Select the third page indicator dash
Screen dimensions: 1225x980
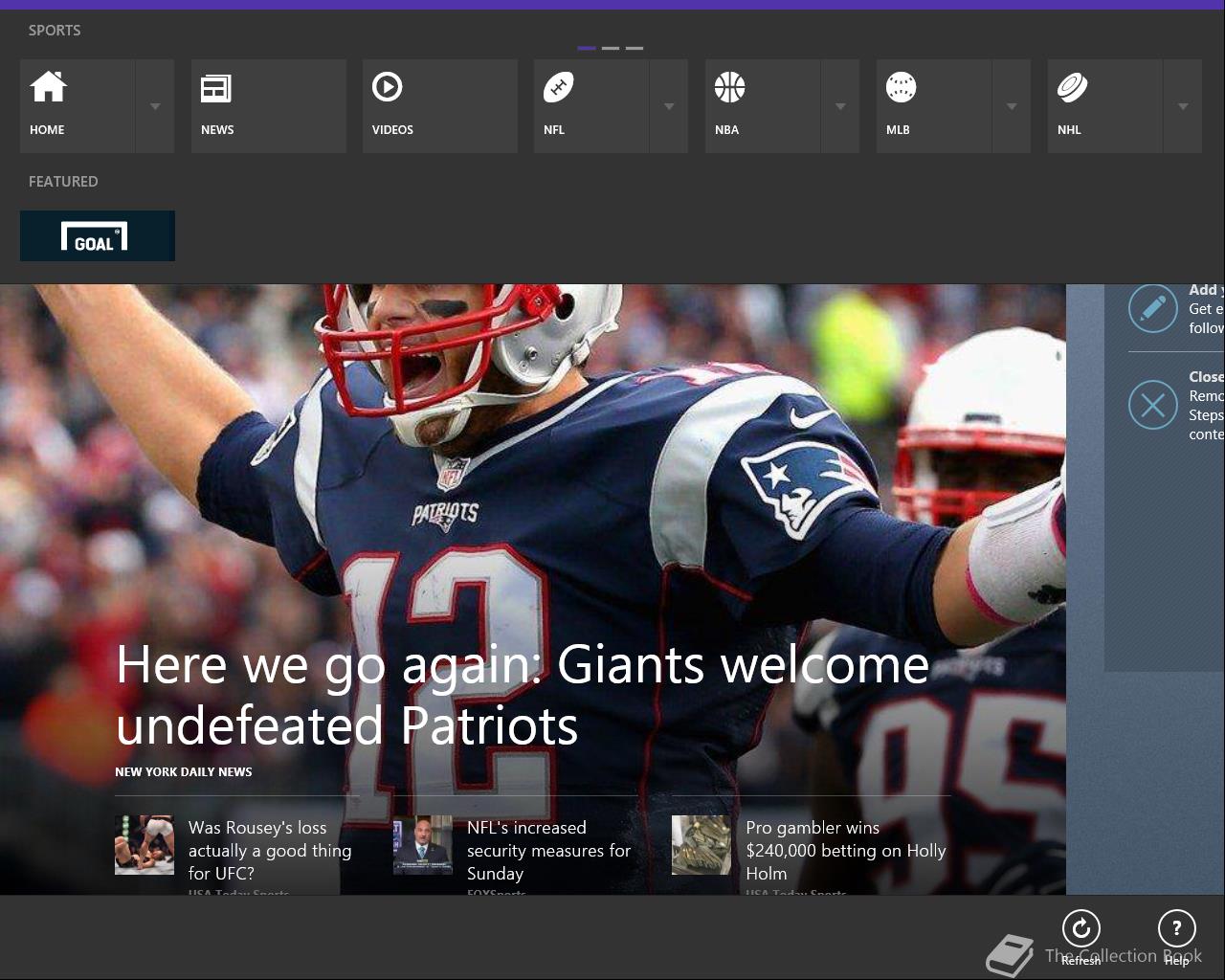tap(635, 48)
